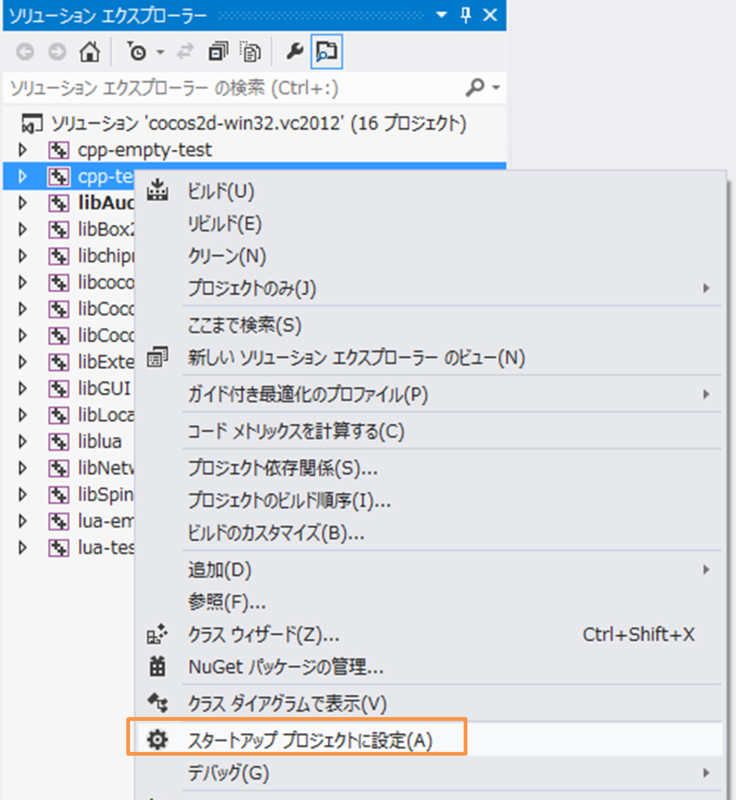
Task: Choose クラス ダイアグラムで表示(V)
Action: coord(429,704)
